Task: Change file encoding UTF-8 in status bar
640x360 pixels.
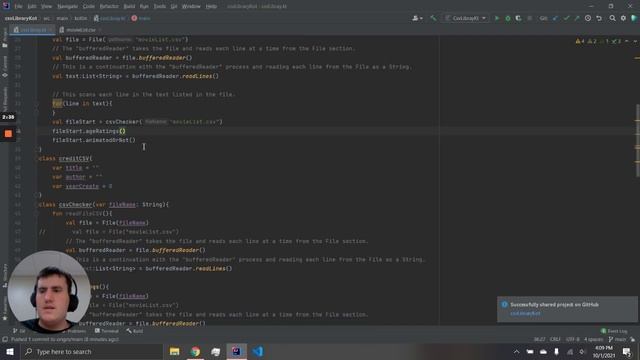Action: [x=572, y=340]
